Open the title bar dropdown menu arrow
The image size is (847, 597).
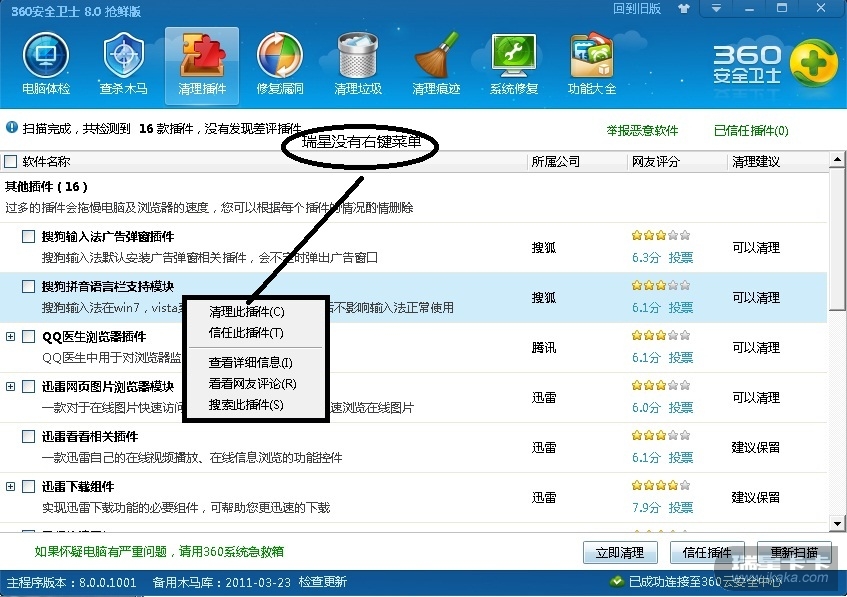716,9
